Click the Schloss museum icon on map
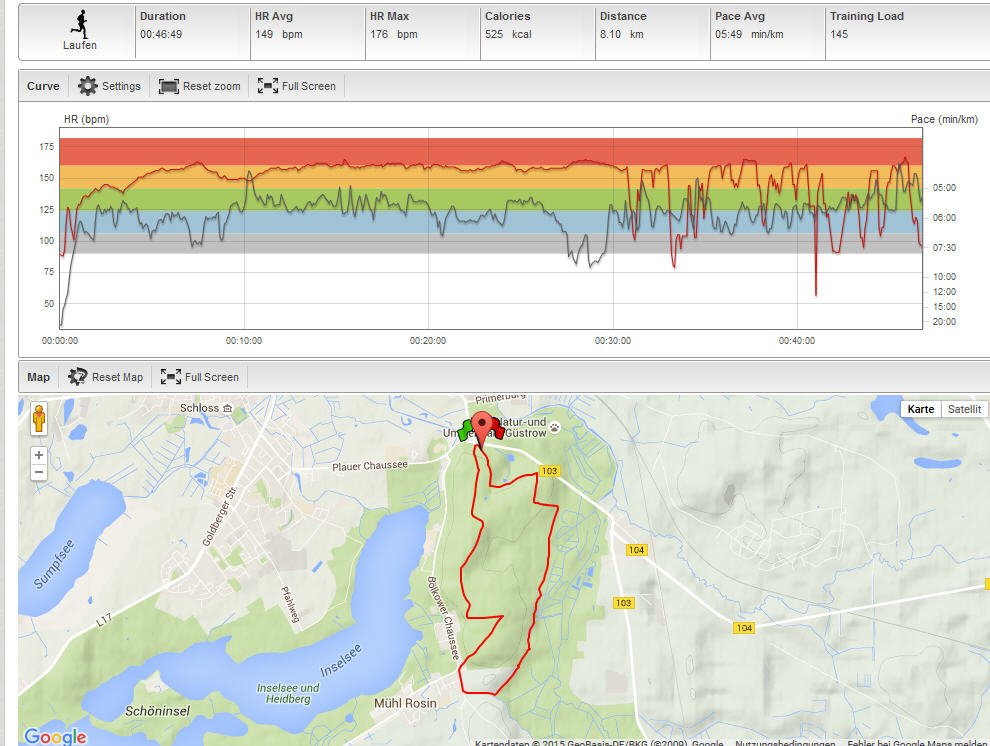 pyautogui.click(x=228, y=408)
